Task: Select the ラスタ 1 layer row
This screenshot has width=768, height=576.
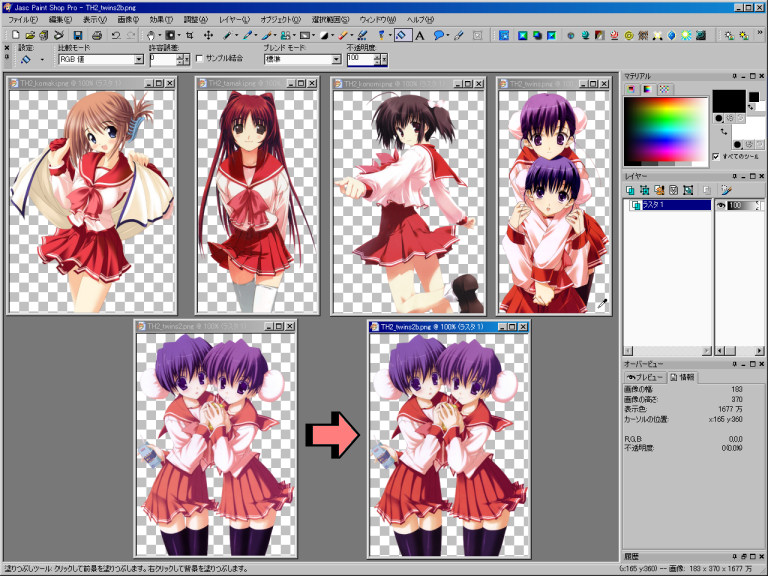Action: click(x=669, y=205)
